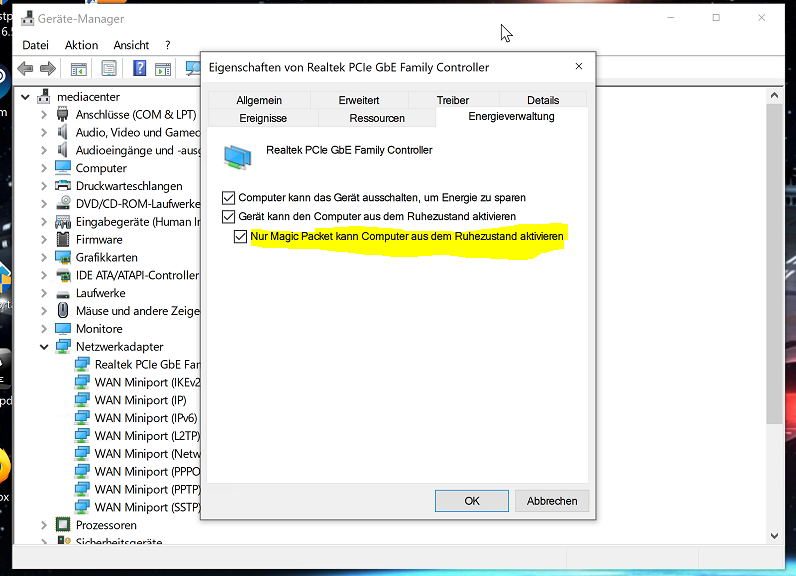This screenshot has width=796, height=576.
Task: Switch to the Details tab
Action: [543, 100]
